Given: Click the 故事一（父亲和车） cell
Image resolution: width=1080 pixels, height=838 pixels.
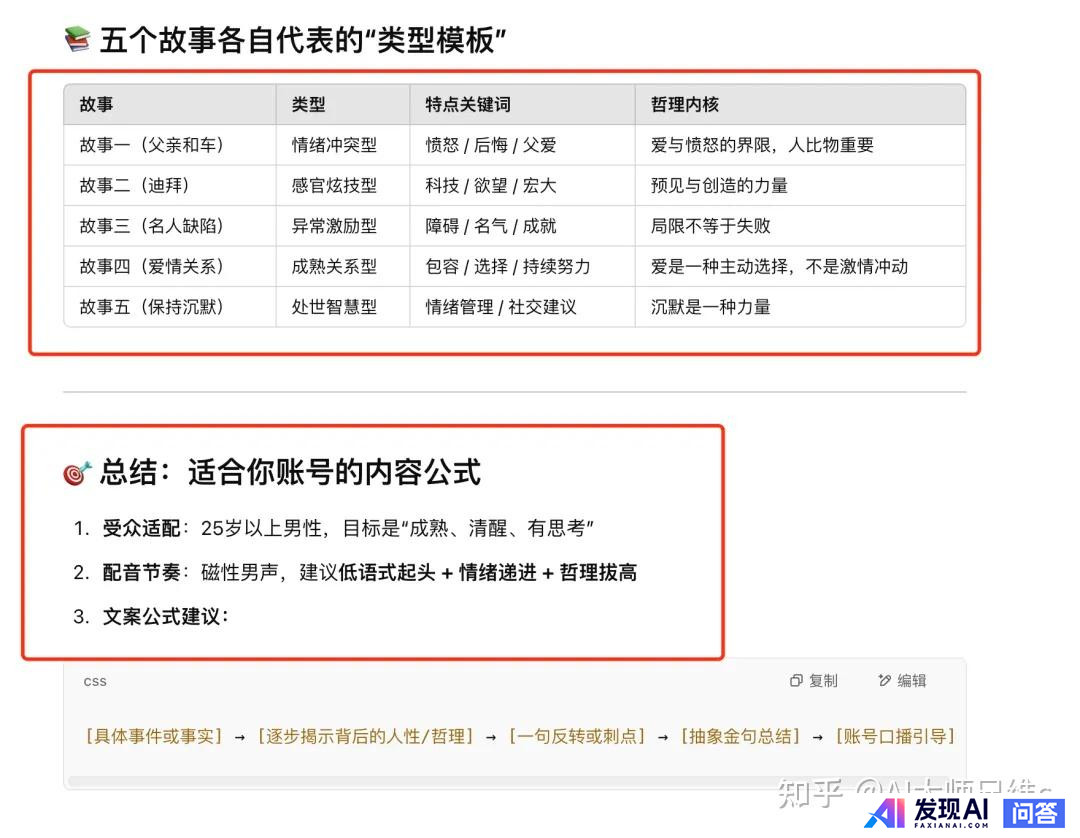Looking at the screenshot, I should tap(152, 145).
